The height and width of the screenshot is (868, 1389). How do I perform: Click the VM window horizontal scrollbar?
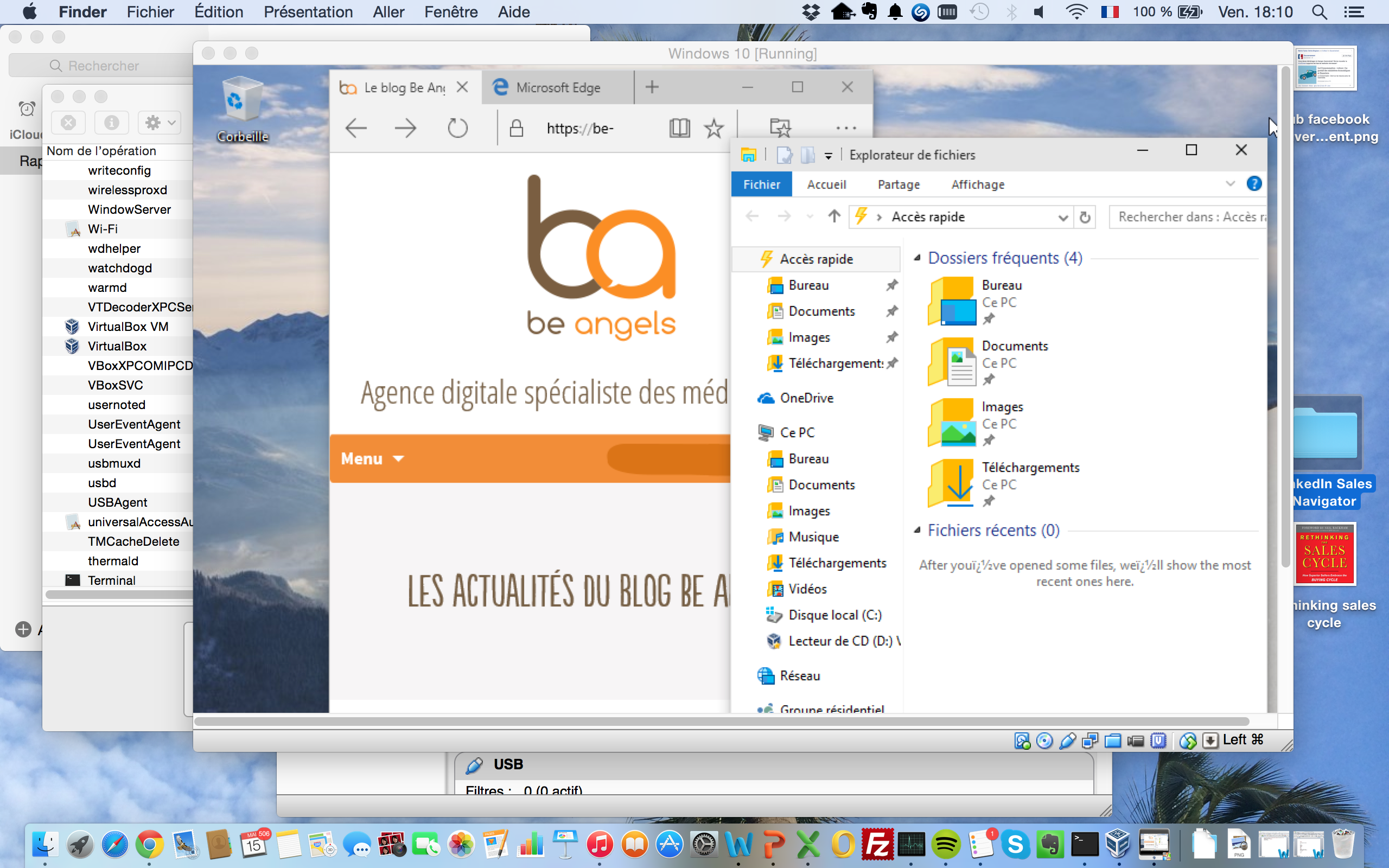722,721
